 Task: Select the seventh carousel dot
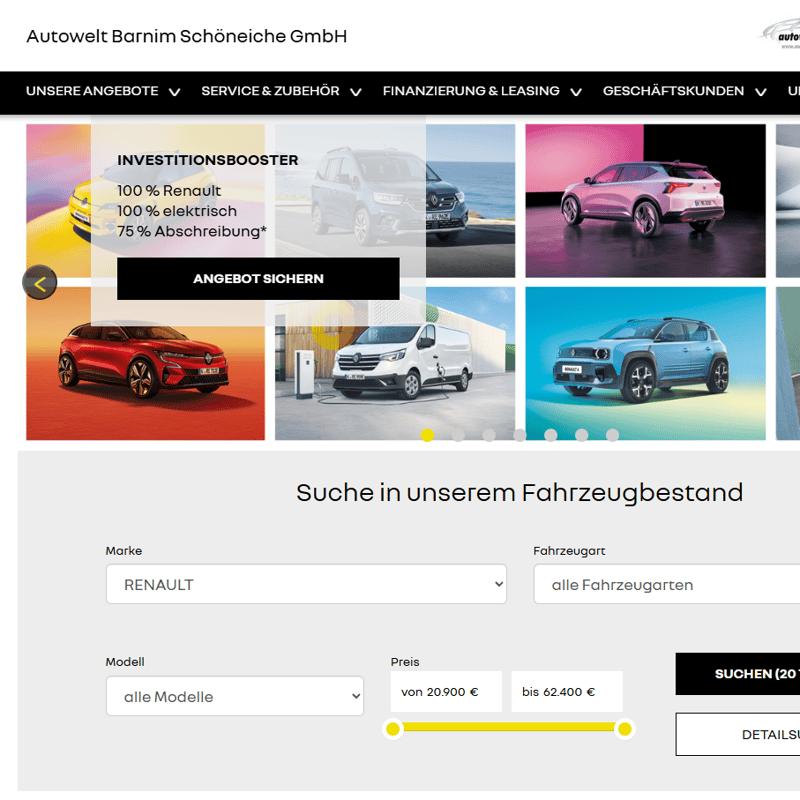click(612, 435)
